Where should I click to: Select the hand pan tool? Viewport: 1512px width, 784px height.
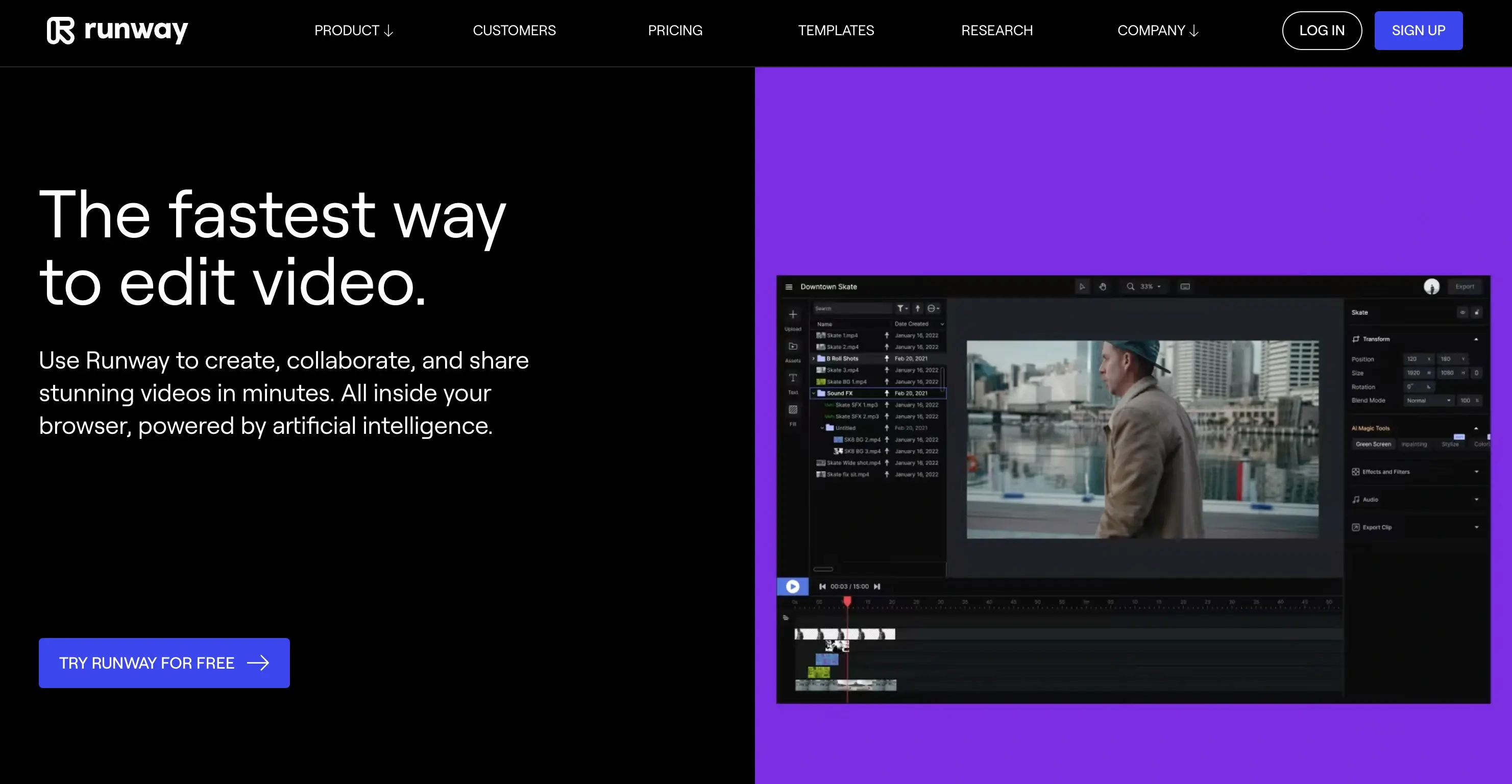1102,287
